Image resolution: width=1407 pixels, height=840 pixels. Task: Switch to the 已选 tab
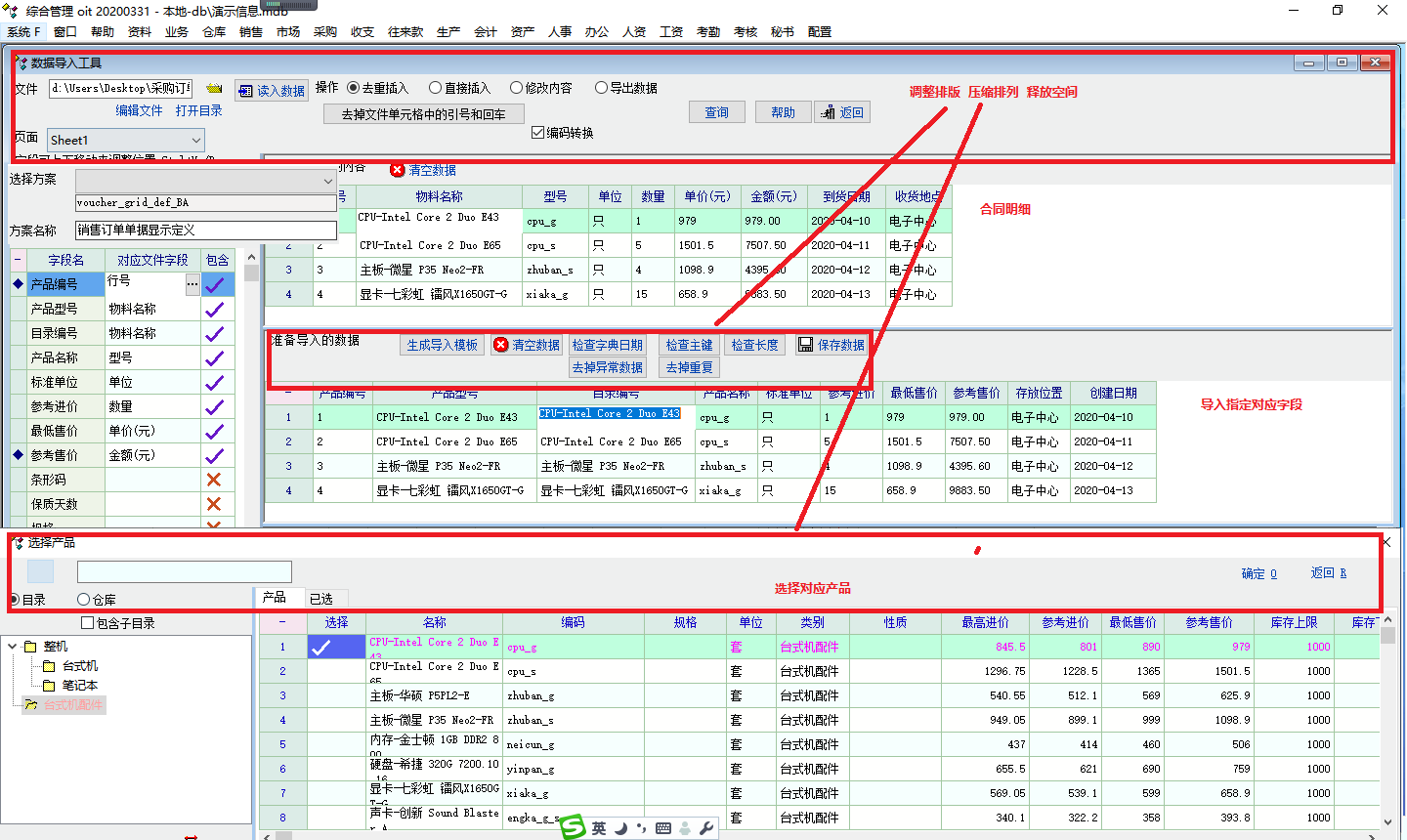pos(320,599)
